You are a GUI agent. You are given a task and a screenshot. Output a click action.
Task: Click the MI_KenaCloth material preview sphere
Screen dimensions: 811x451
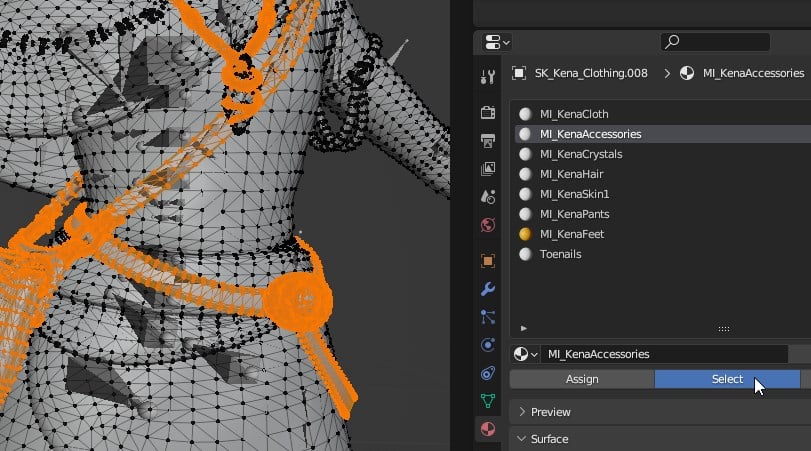pos(525,114)
